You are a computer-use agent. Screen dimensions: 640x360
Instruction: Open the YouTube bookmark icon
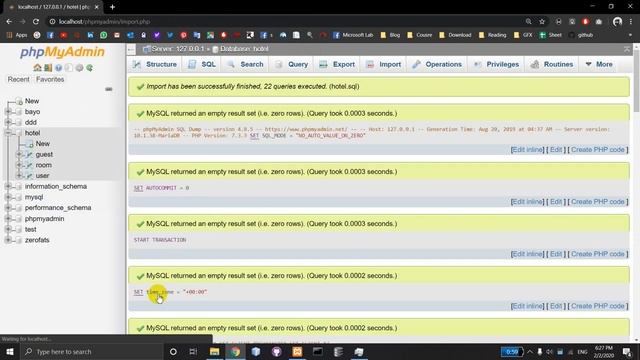[63, 35]
